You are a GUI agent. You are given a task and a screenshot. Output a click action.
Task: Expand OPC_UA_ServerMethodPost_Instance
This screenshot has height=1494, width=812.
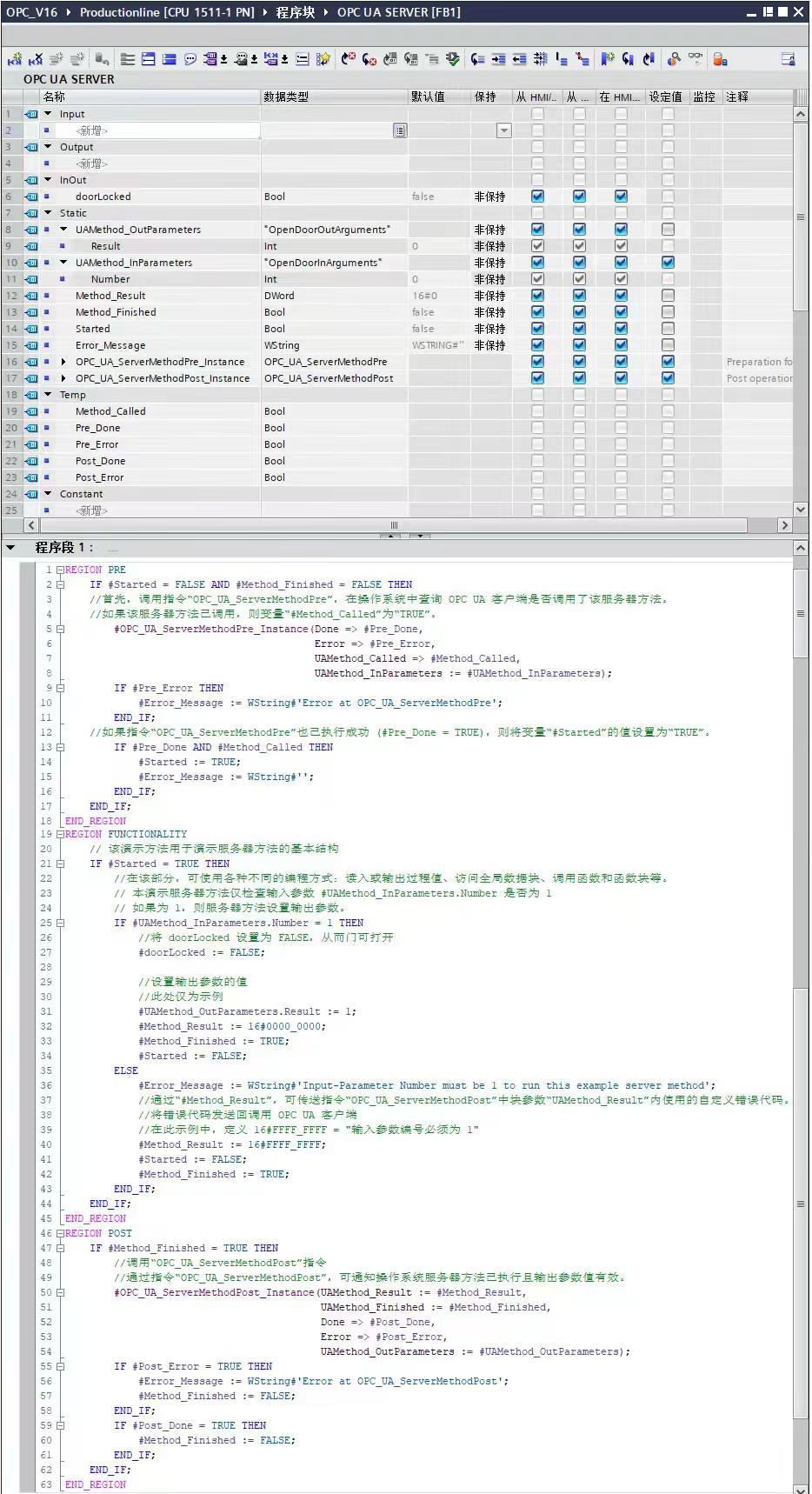[63, 378]
